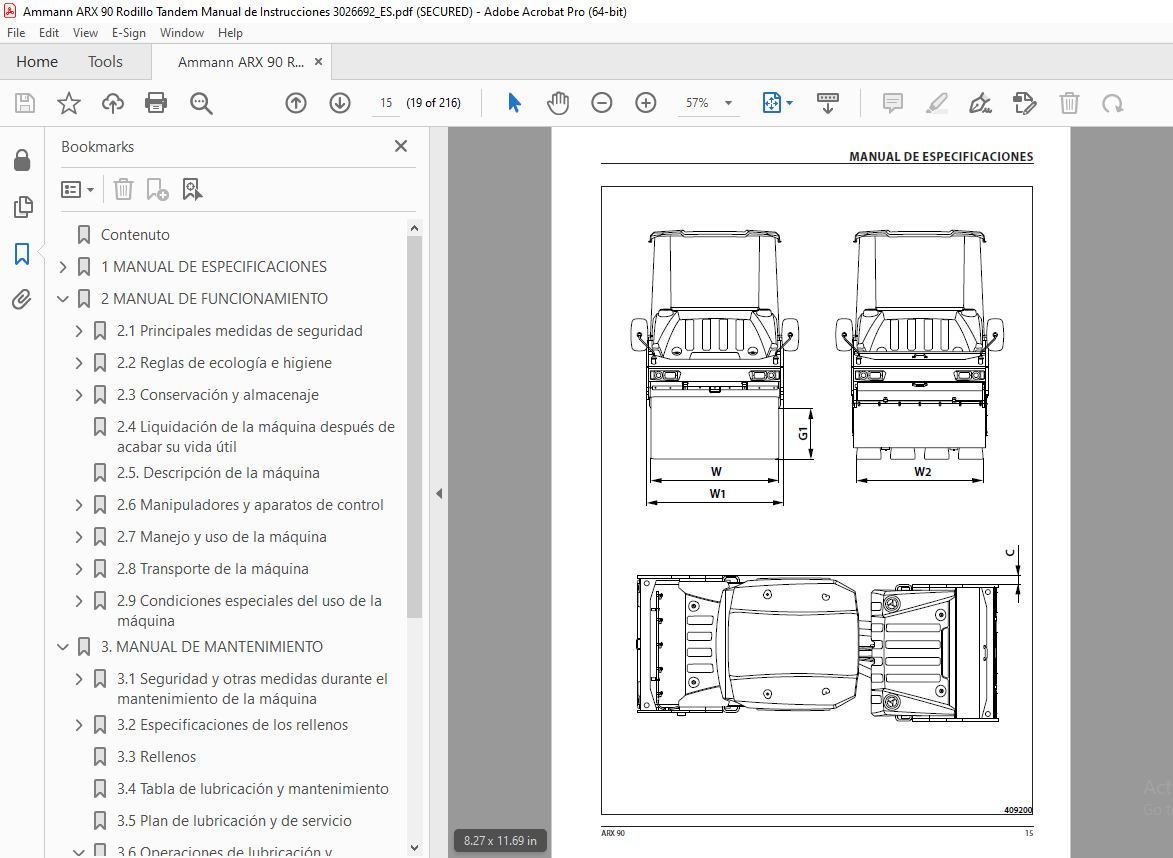Screen dimensions: 1173x858
Task: Add a sticky note comment
Action: (892, 103)
